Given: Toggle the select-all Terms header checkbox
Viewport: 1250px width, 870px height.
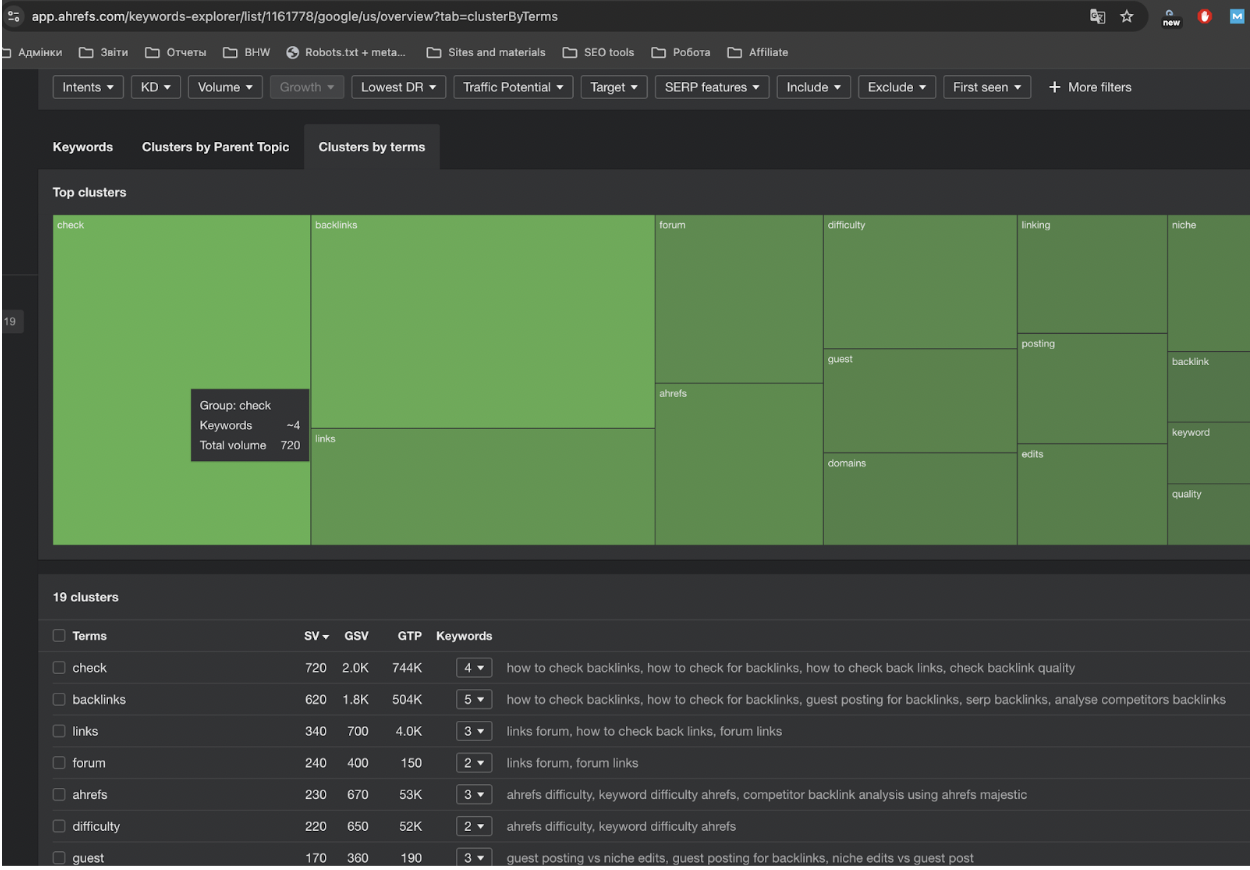Looking at the screenshot, I should point(59,636).
